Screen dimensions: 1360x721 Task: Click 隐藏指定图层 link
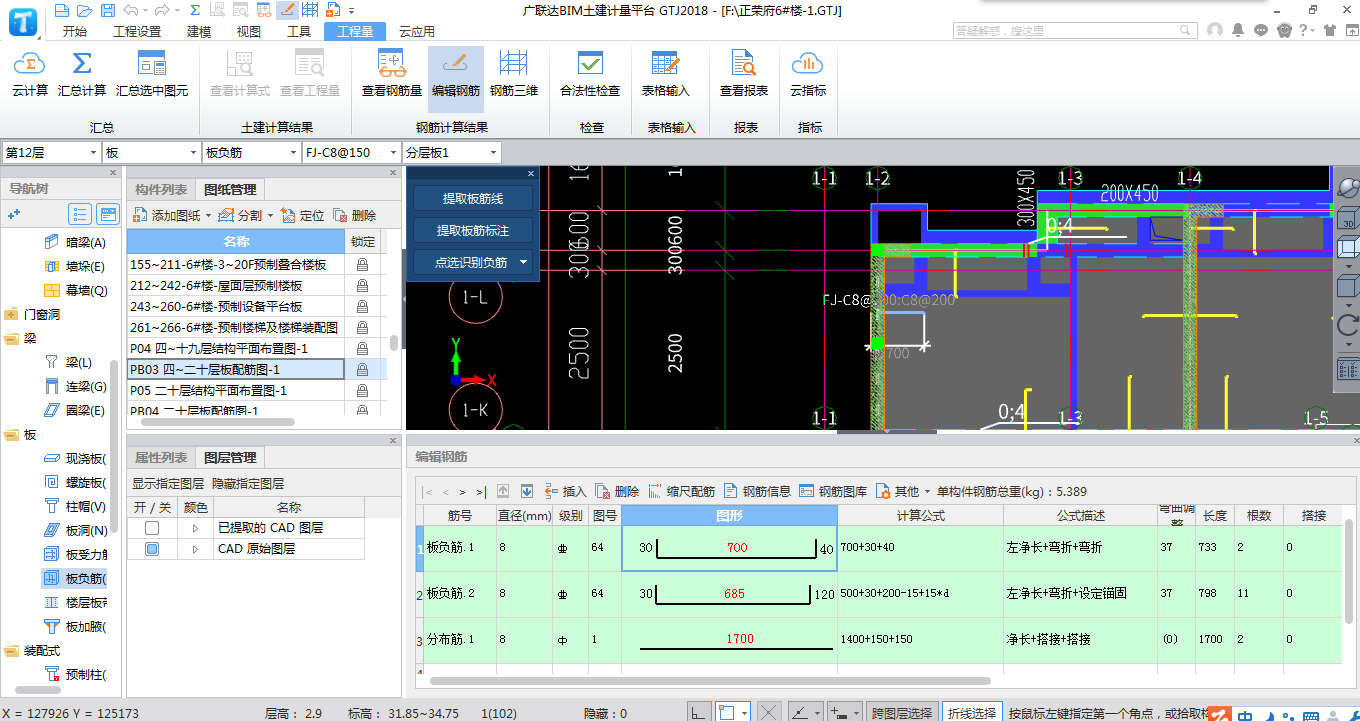pos(248,483)
